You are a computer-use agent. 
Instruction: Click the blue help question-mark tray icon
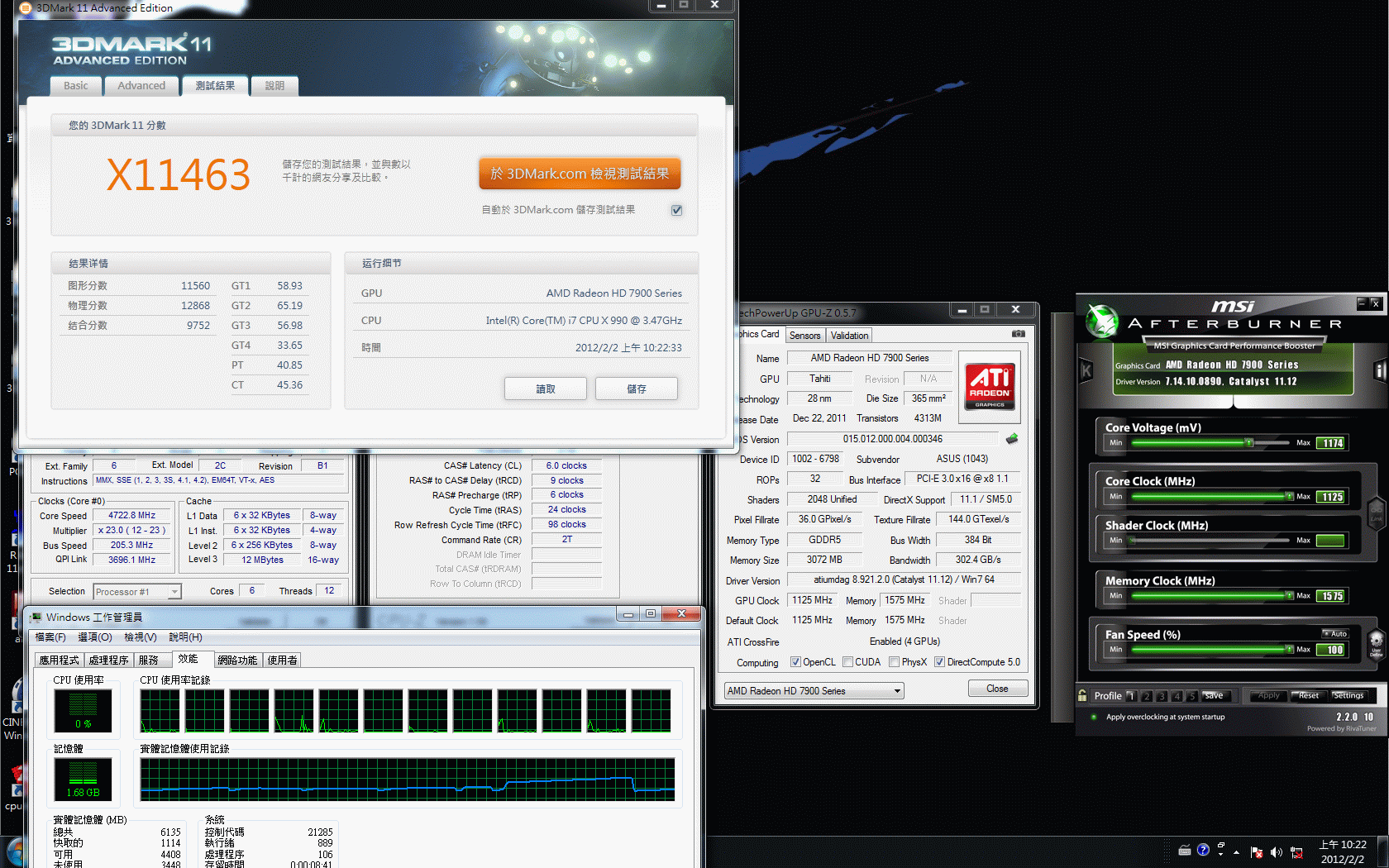coord(1203,850)
